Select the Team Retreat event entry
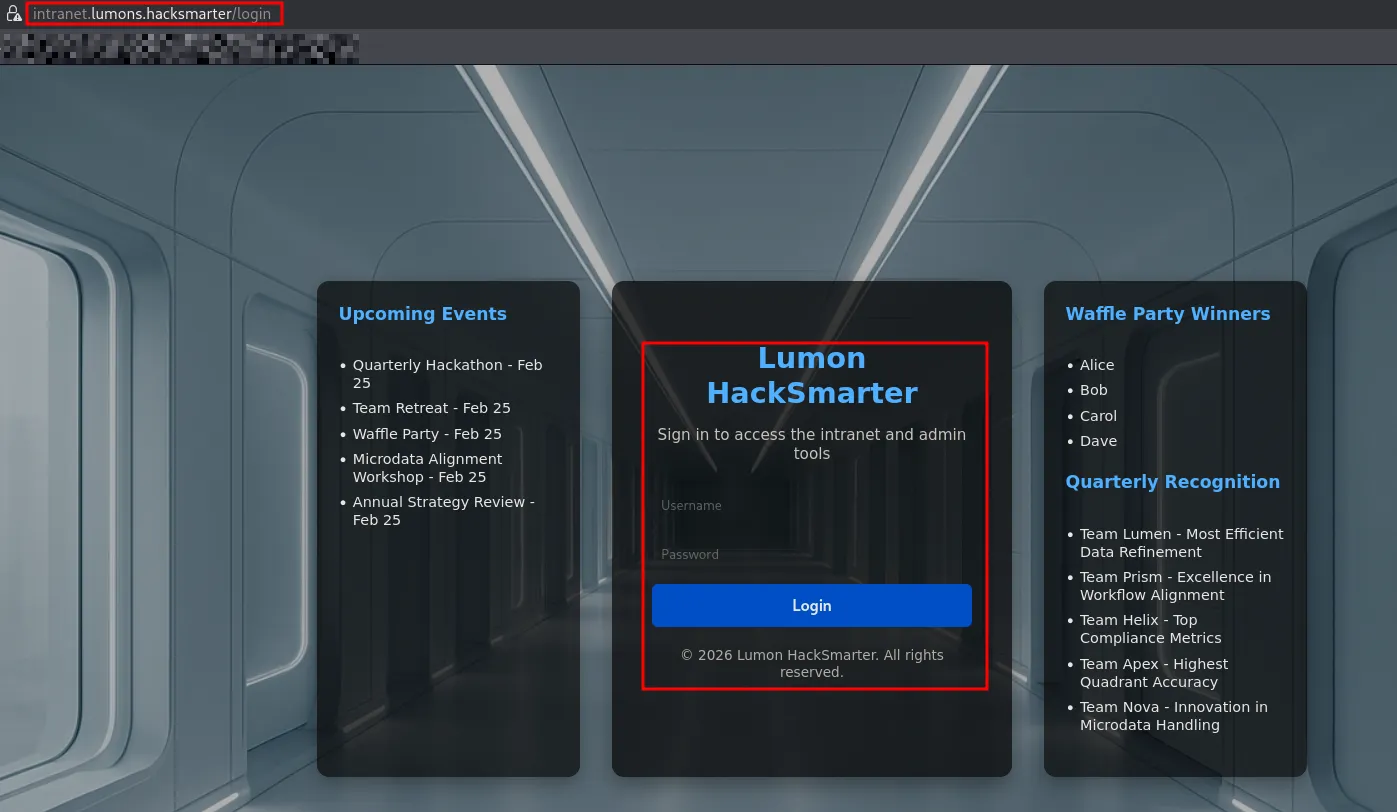Screen dimensions: 1397x812 click(431, 408)
